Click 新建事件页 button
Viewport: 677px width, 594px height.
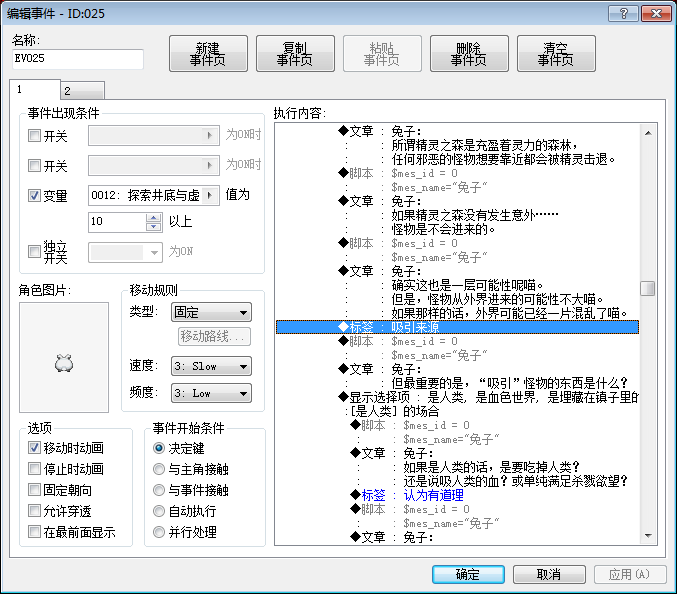click(208, 54)
